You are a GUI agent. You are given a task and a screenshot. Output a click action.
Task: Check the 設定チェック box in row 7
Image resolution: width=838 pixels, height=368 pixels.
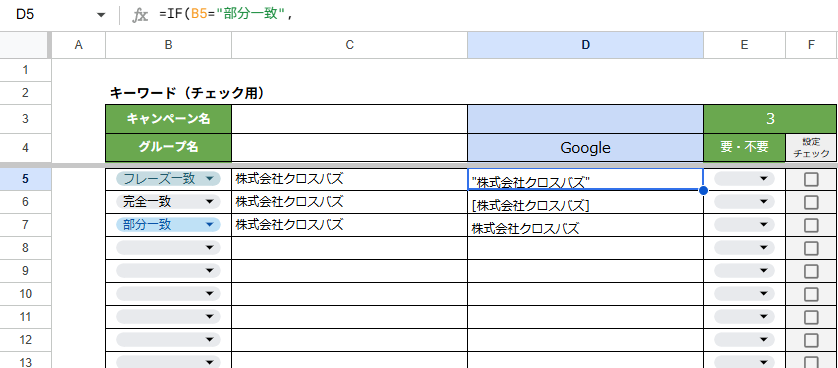coord(811,225)
